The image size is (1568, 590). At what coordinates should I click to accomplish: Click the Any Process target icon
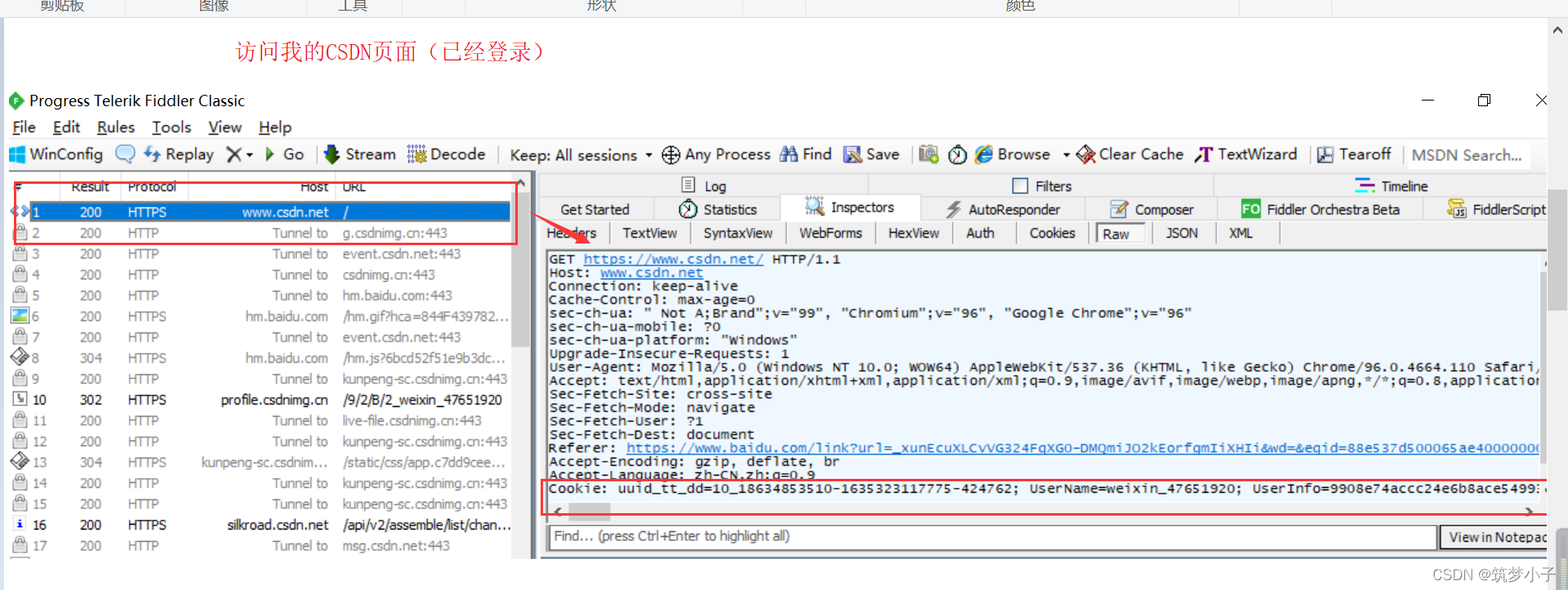[670, 154]
